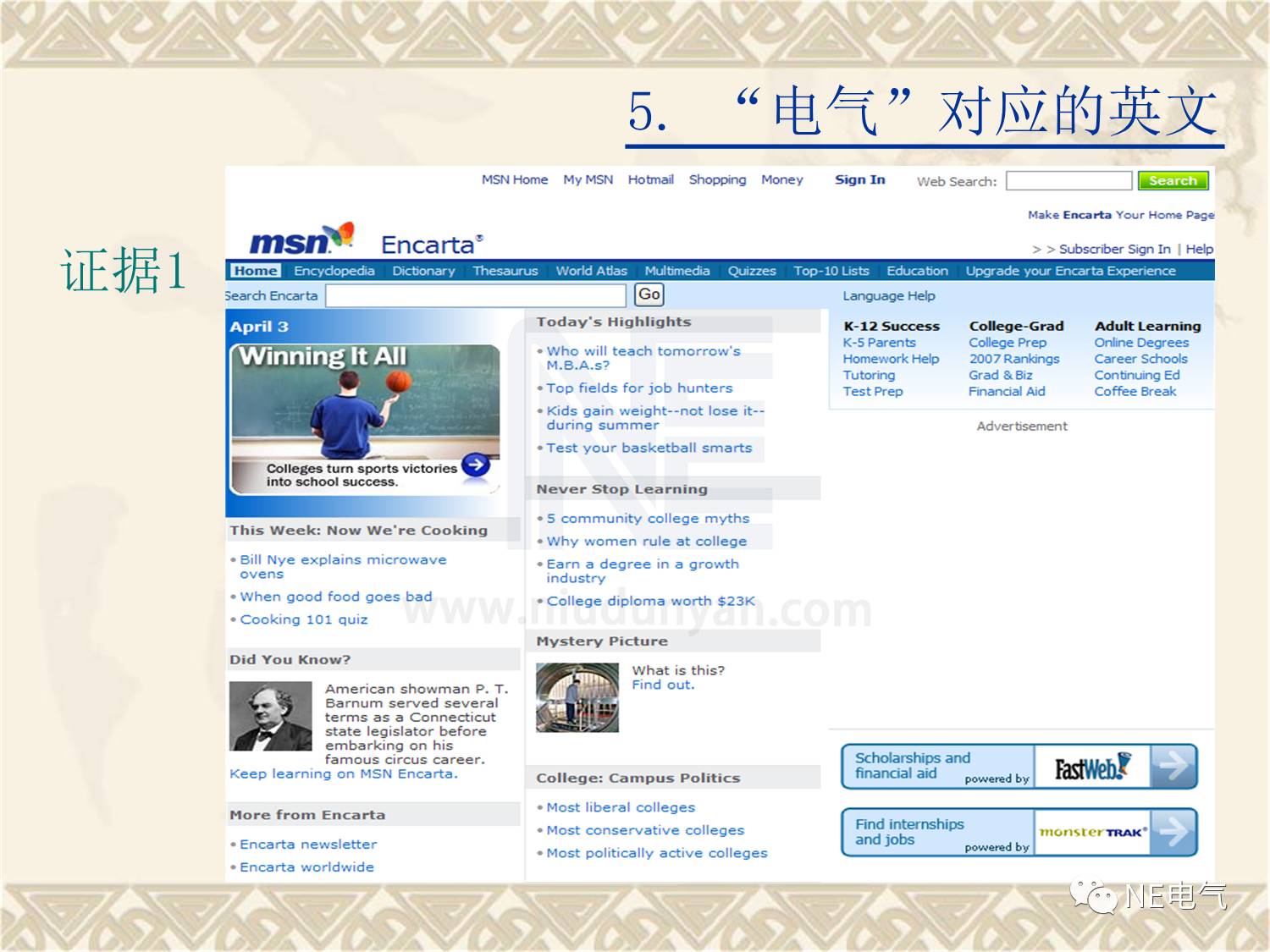The image size is (1270, 952).
Task: Open the Language Help link
Action: pos(889,296)
